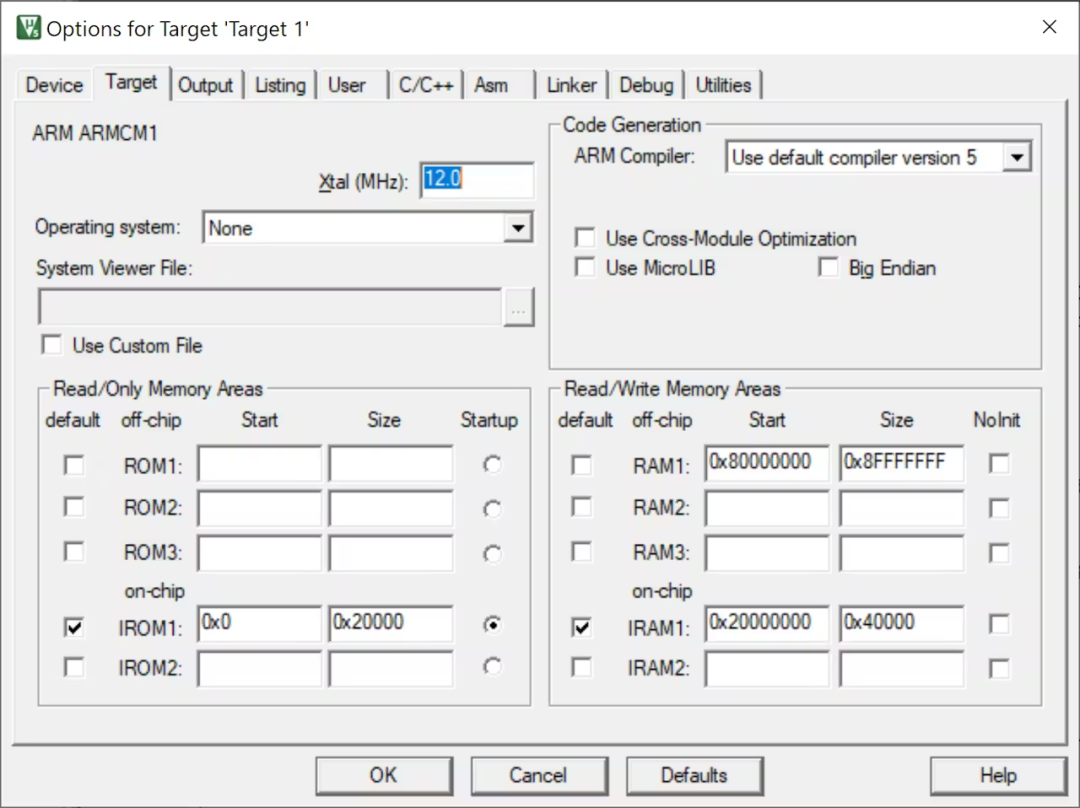The image size is (1080, 808).
Task: Check the RAM1 default checkbox
Action: pos(582,465)
